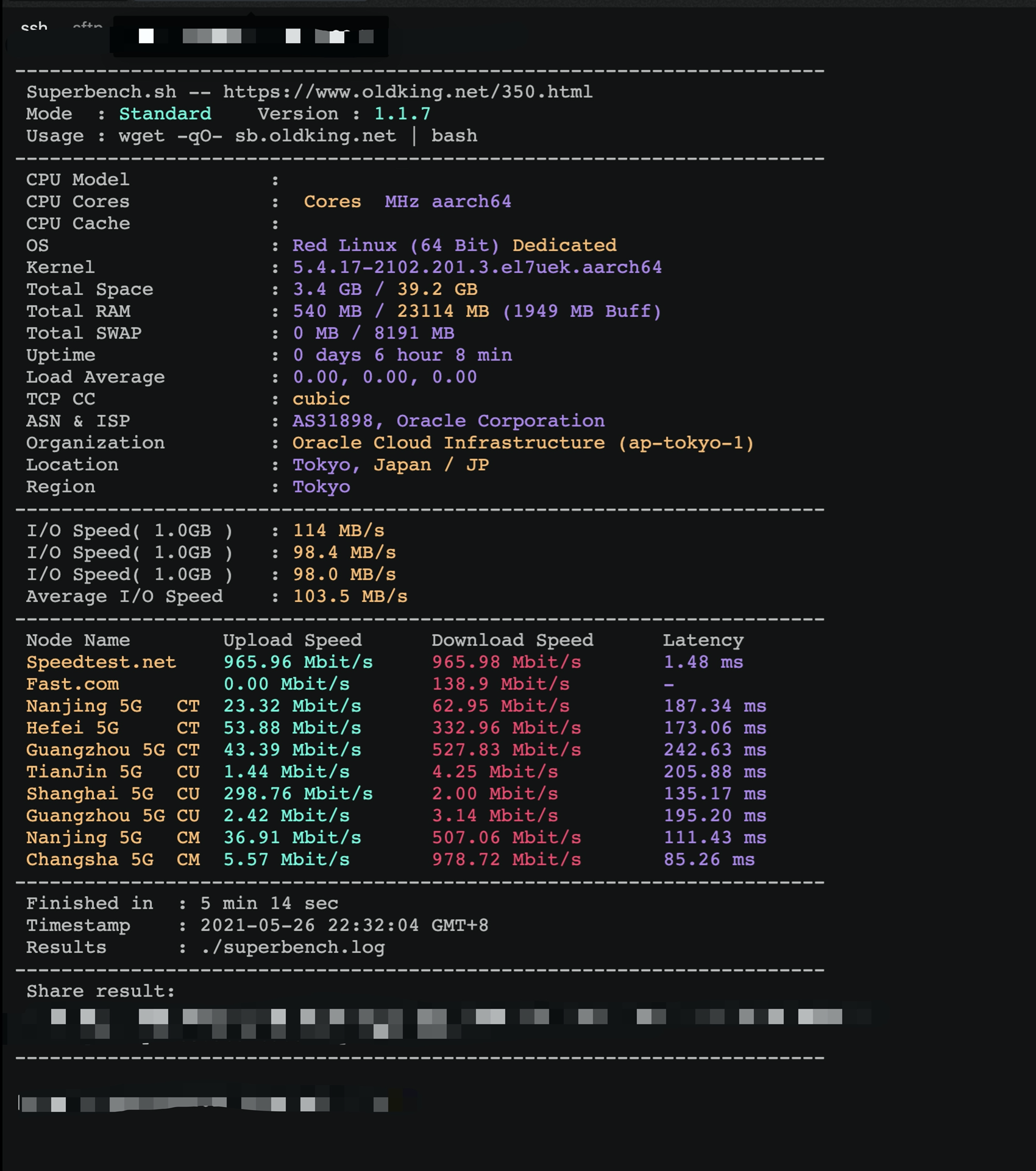
Task: Click Changsha latency 85.26 ms
Action: click(709, 860)
